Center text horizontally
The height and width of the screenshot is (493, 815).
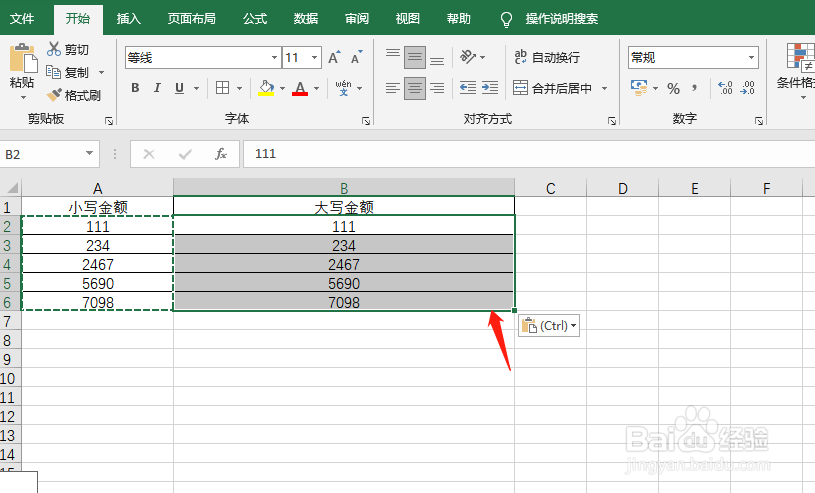click(x=415, y=88)
